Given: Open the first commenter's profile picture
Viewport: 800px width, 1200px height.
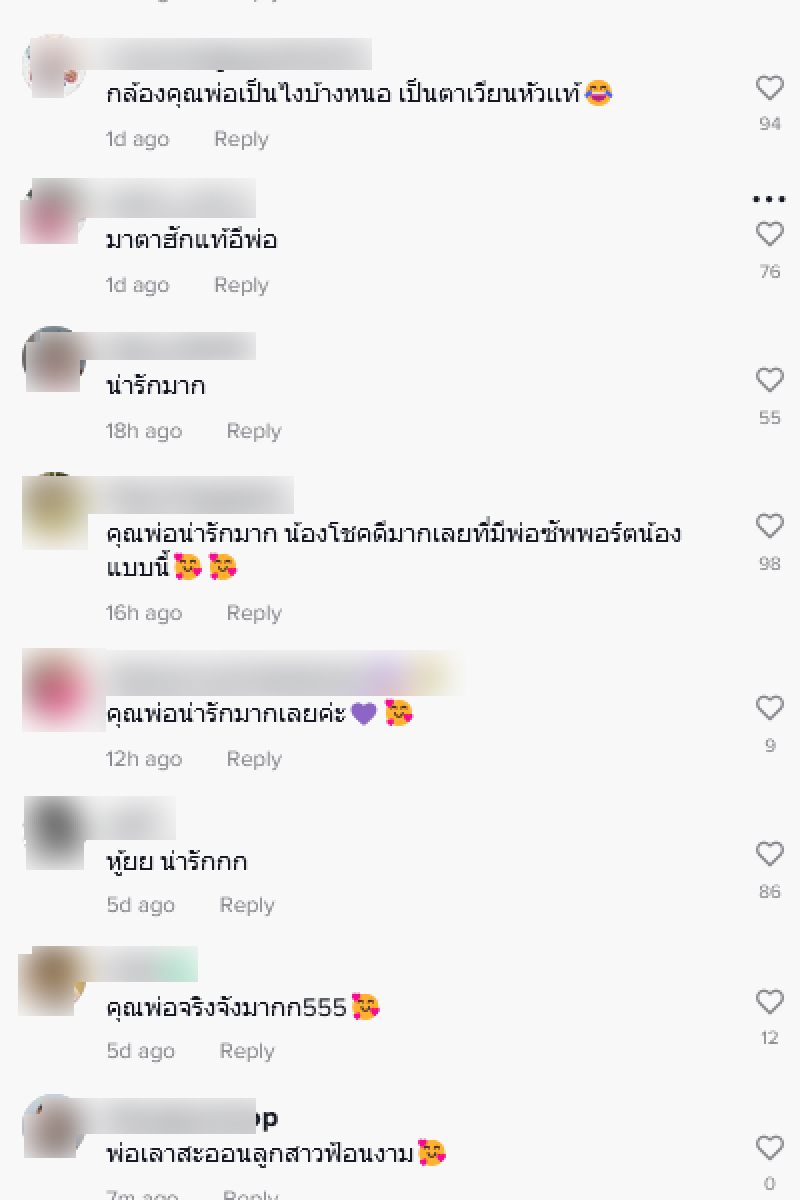Looking at the screenshot, I should pyautogui.click(x=54, y=66).
